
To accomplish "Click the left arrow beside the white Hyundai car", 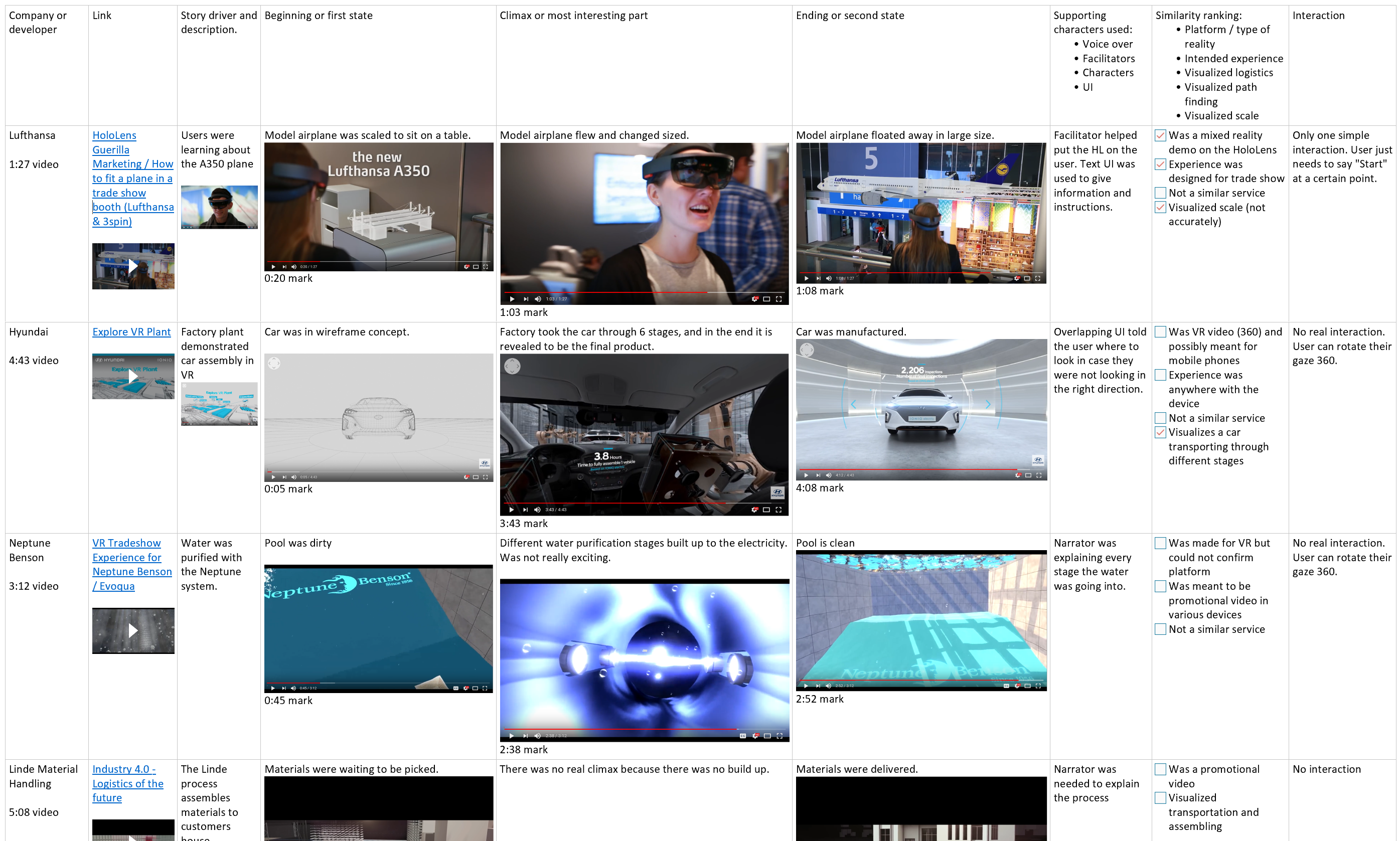I will point(854,404).
